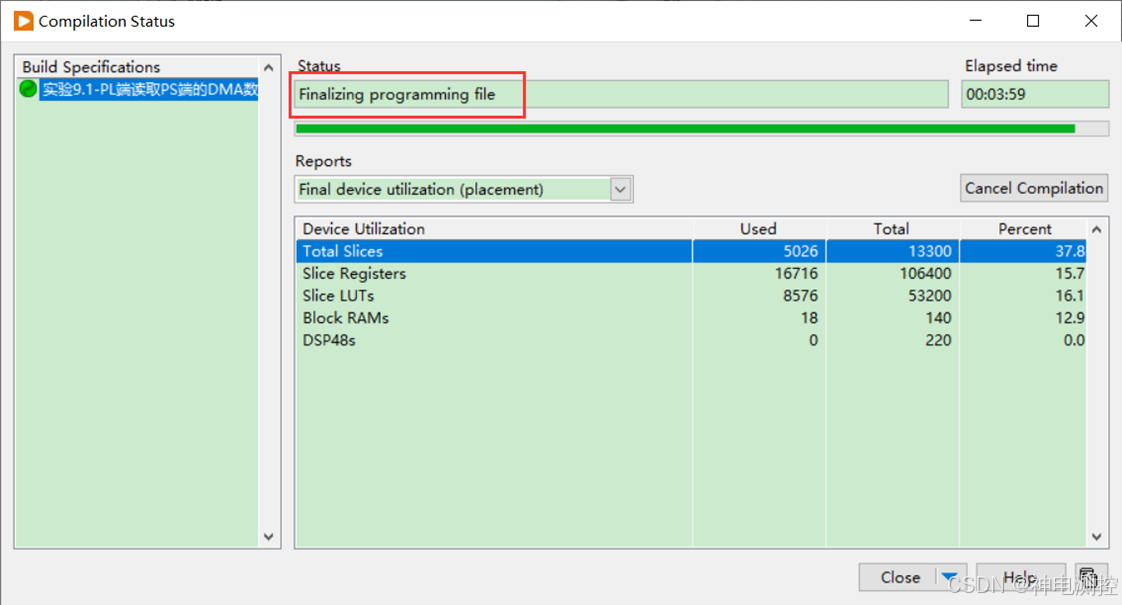Click the Slice LUTs percent 16.1
Viewport: 1122px width, 605px height.
click(x=1070, y=296)
